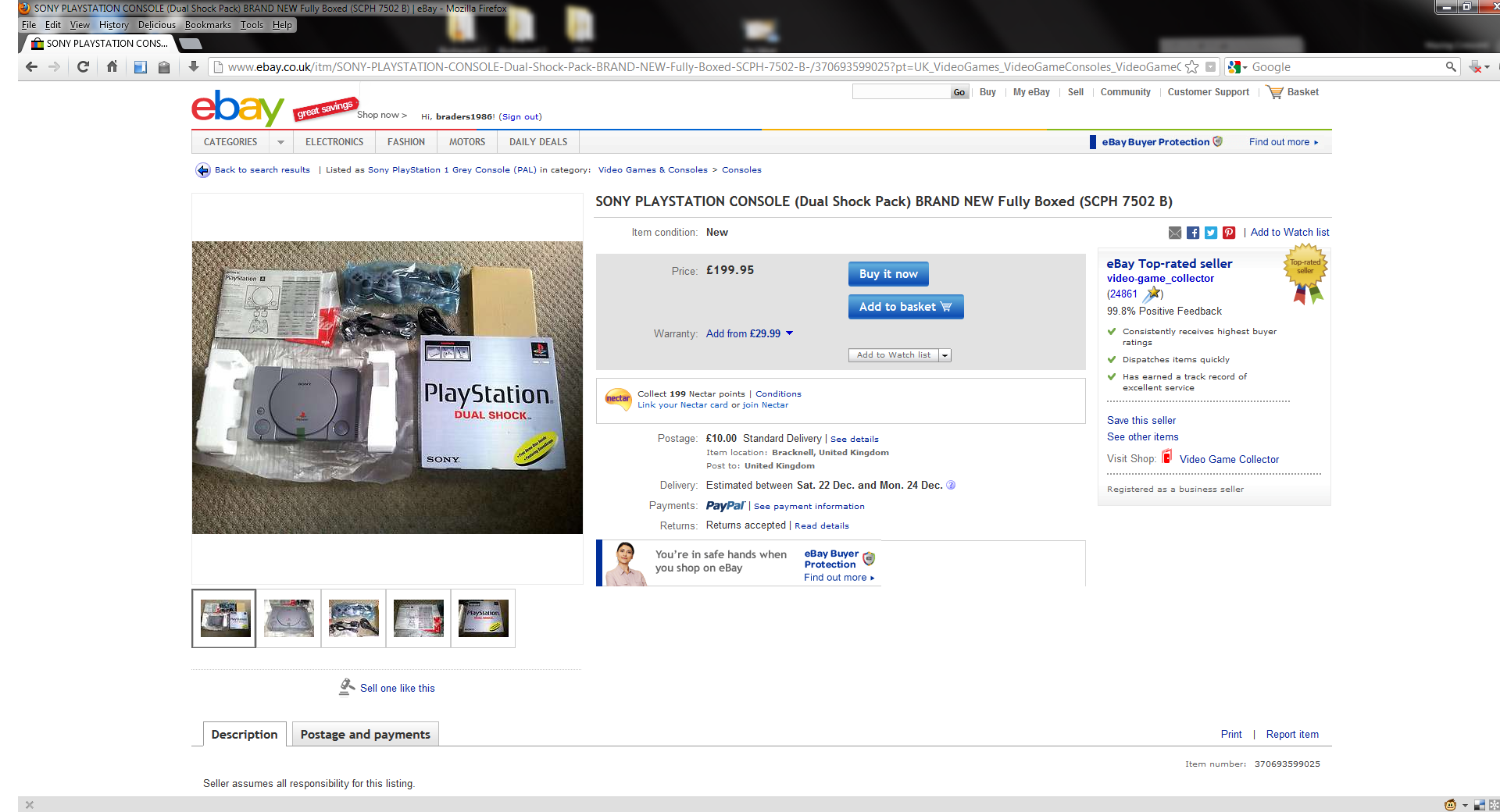The width and height of the screenshot is (1500, 812).
Task: Share listing by email icon
Action: 1175,233
